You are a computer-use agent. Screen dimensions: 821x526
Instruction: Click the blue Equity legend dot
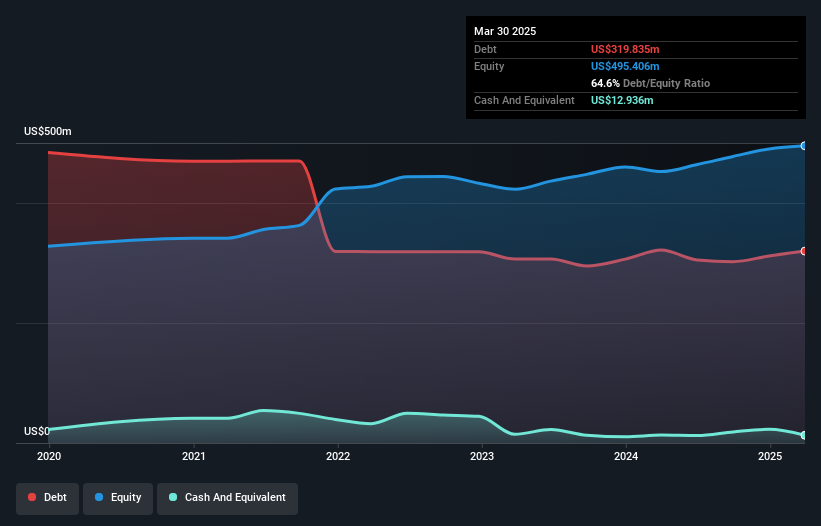(99, 497)
